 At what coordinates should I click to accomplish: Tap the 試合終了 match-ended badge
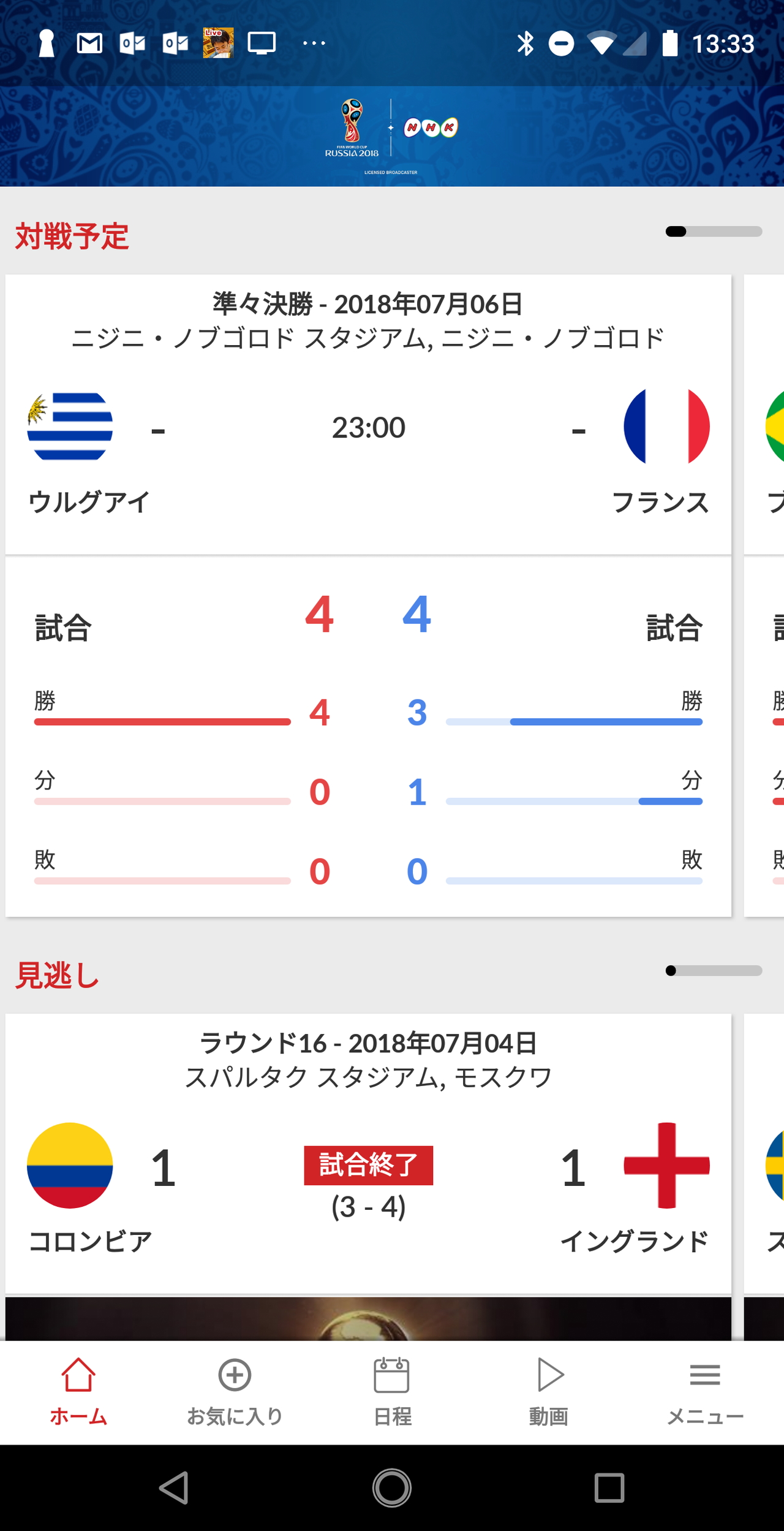tap(369, 1165)
